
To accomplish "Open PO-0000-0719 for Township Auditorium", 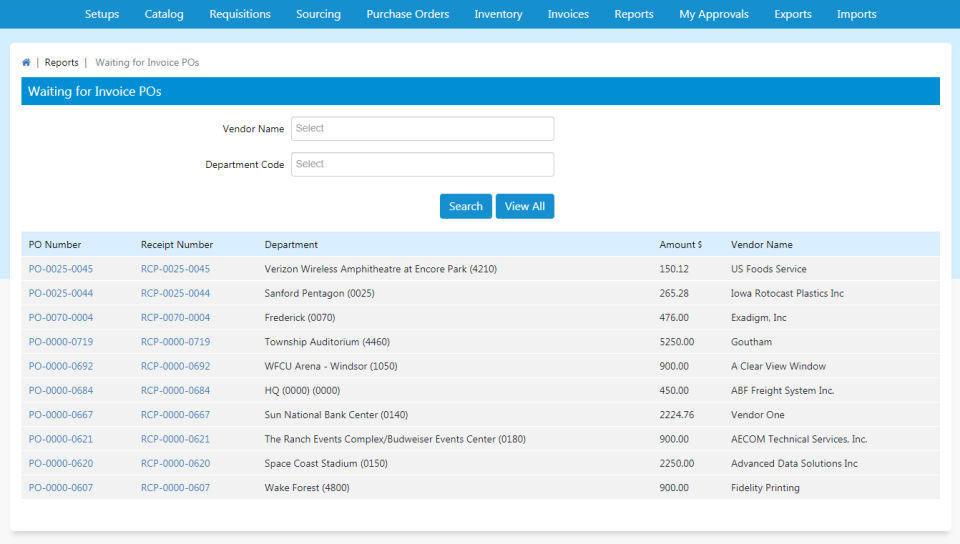I will (61, 342).
